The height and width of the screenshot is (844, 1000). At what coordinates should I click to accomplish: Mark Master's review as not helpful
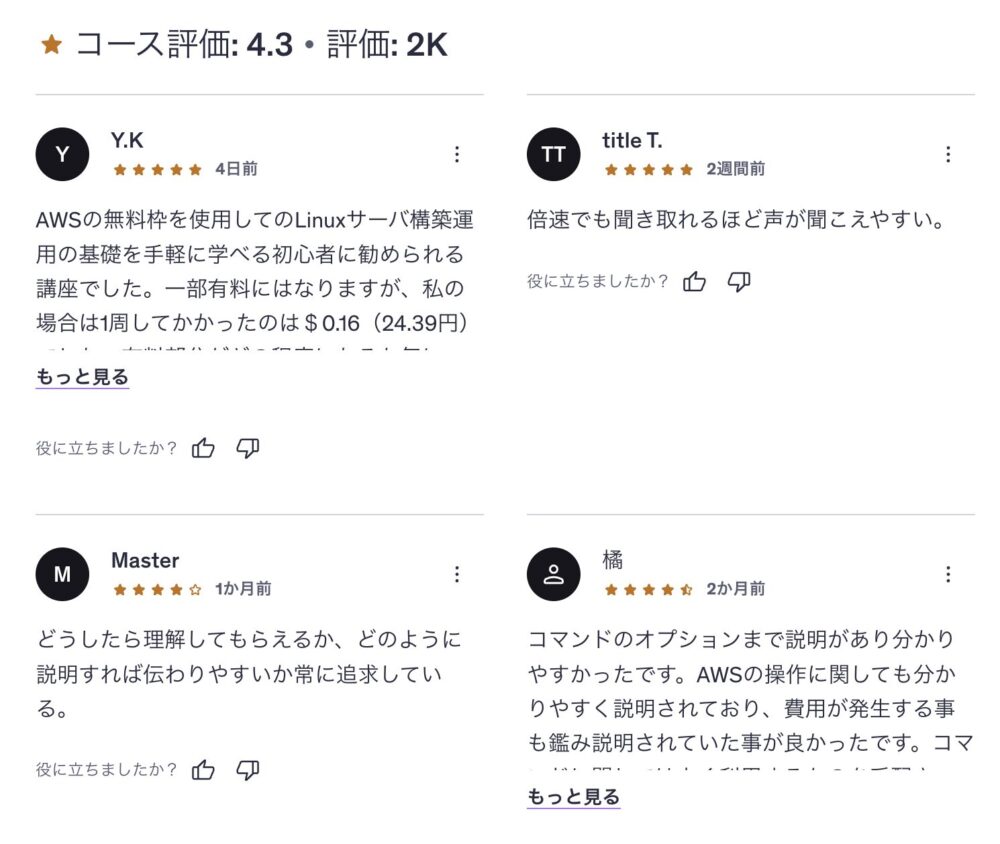(x=248, y=769)
